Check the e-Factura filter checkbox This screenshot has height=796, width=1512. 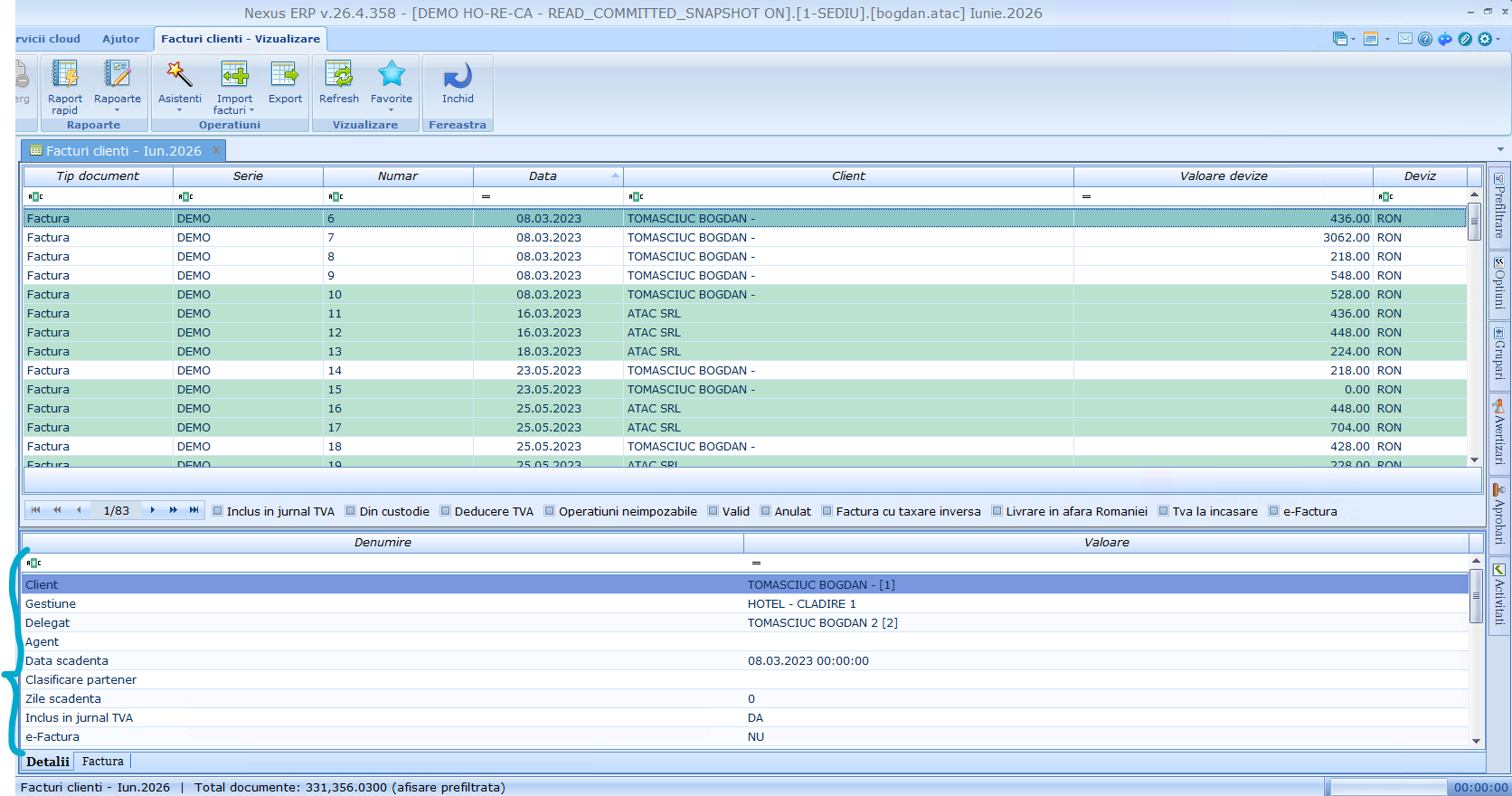[x=1274, y=511]
